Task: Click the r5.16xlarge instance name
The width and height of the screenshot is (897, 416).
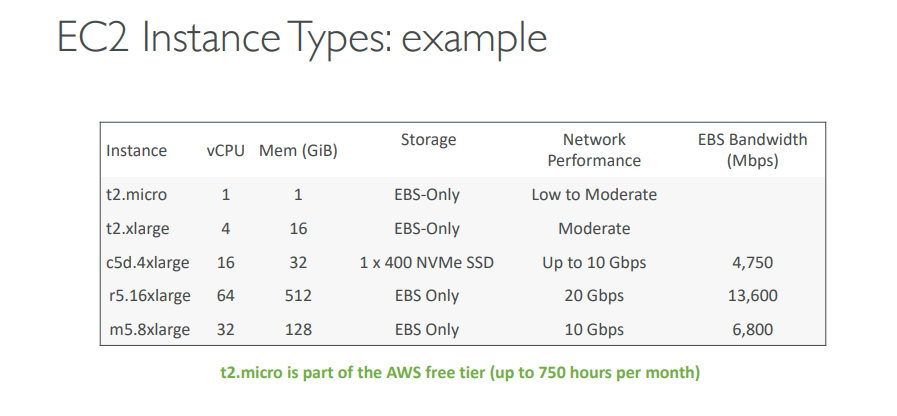Action: pyautogui.click(x=149, y=296)
